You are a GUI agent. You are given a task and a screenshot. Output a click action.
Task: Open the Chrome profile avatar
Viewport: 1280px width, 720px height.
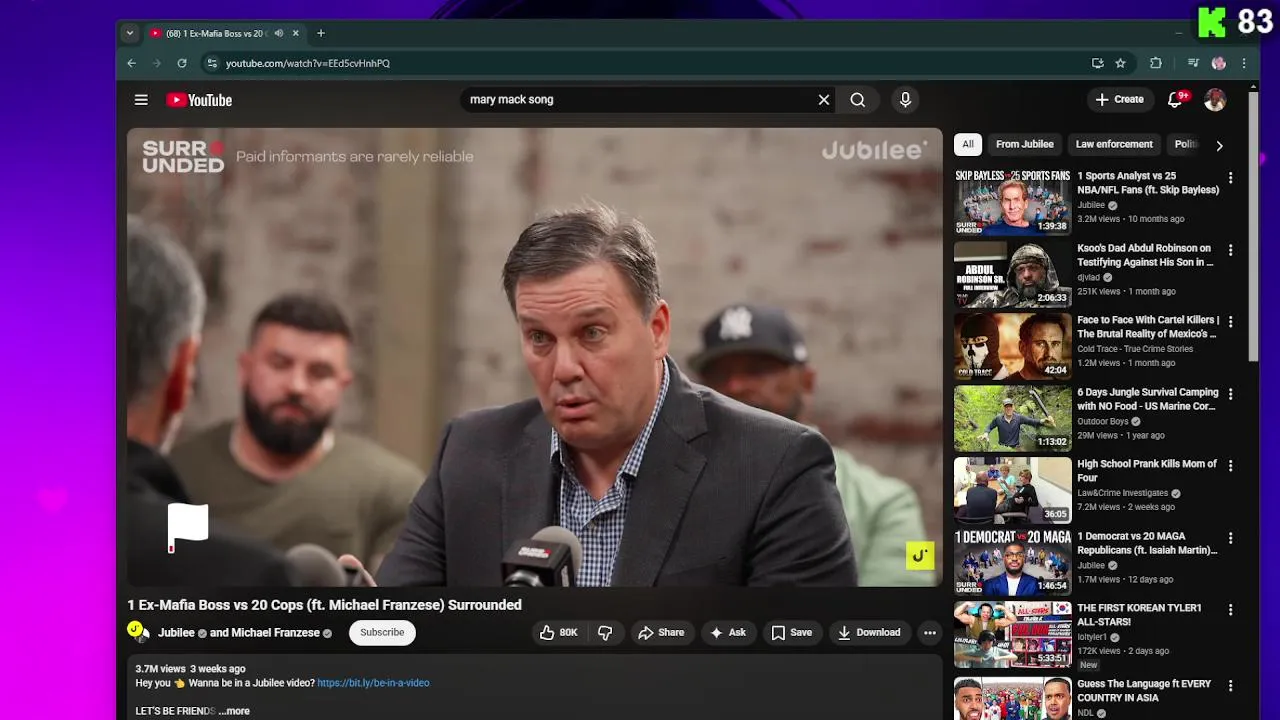[1218, 63]
